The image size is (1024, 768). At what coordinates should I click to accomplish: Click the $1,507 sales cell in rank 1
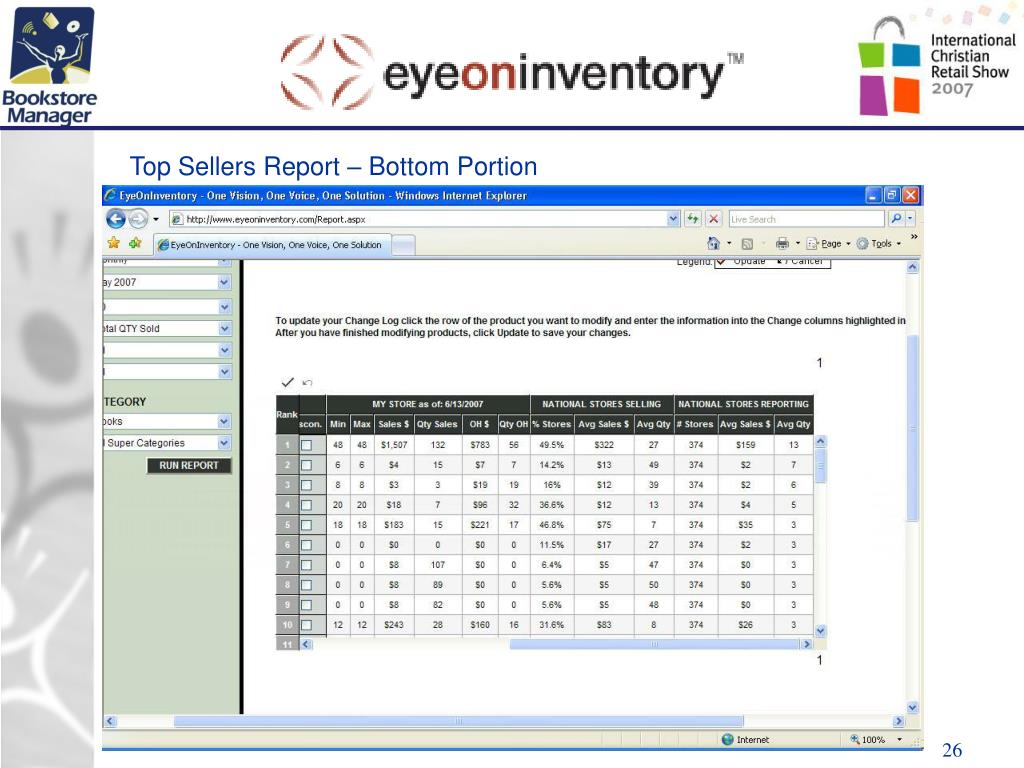394,445
